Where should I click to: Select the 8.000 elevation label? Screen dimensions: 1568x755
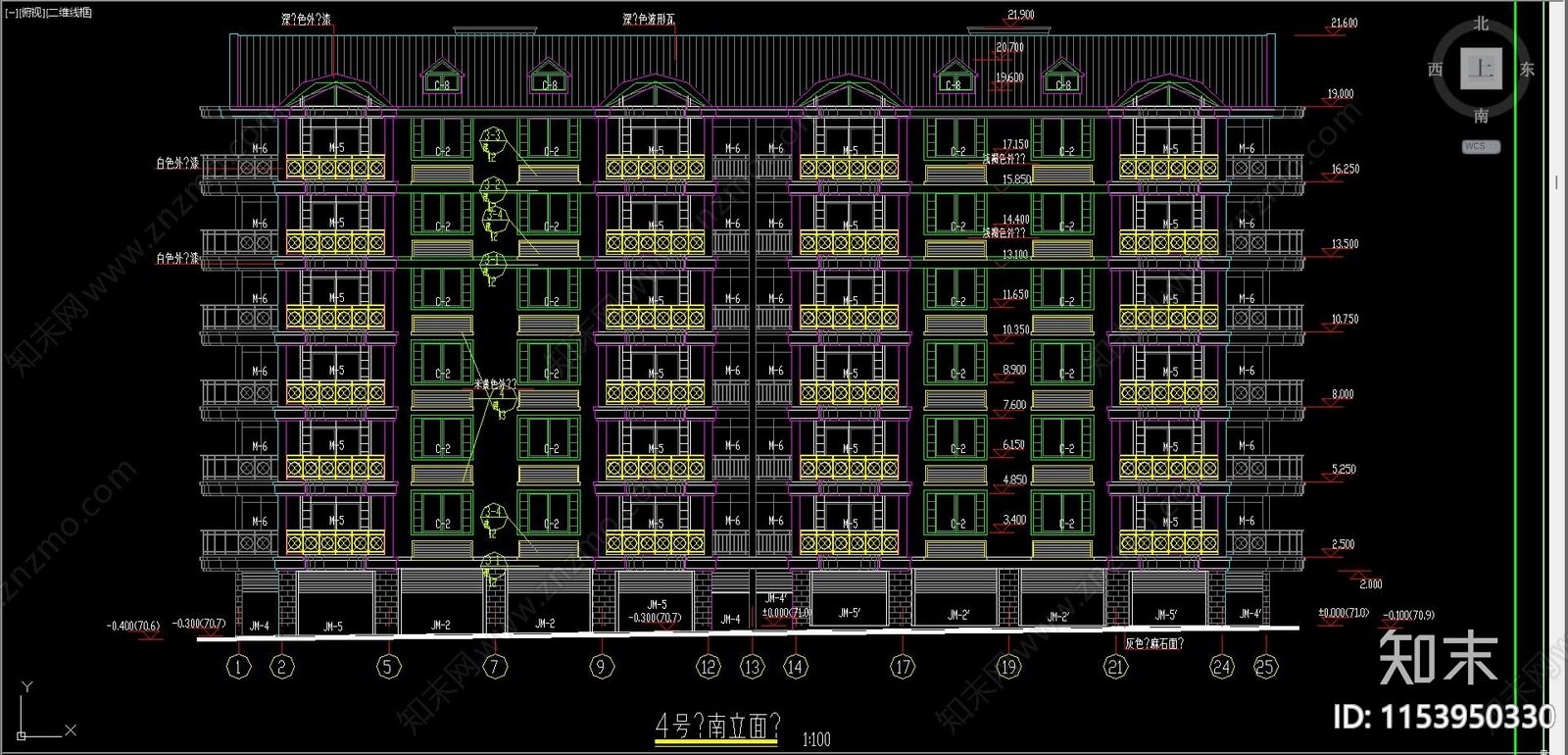[1342, 394]
